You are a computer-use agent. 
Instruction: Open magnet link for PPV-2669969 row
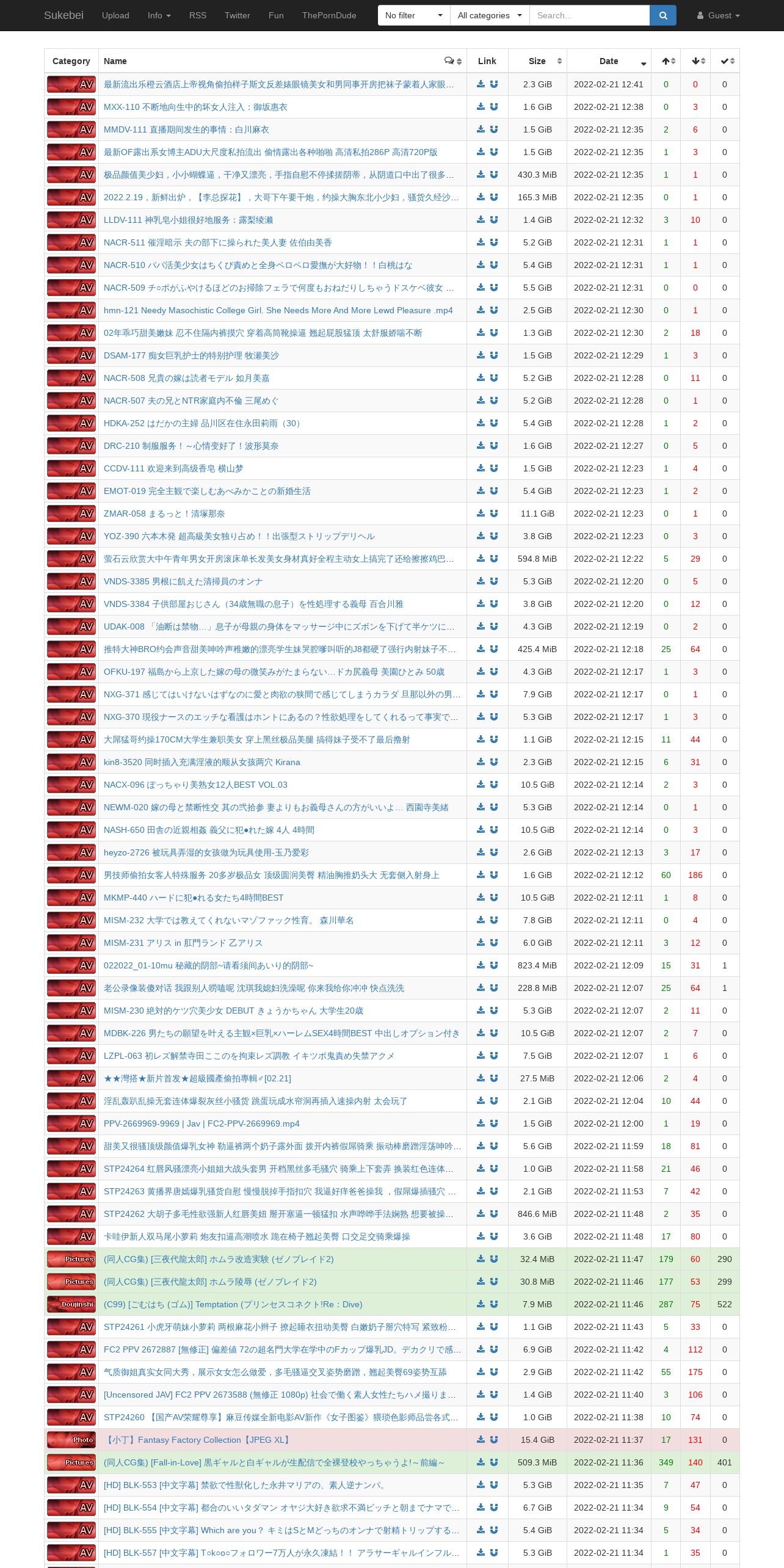tap(494, 1123)
